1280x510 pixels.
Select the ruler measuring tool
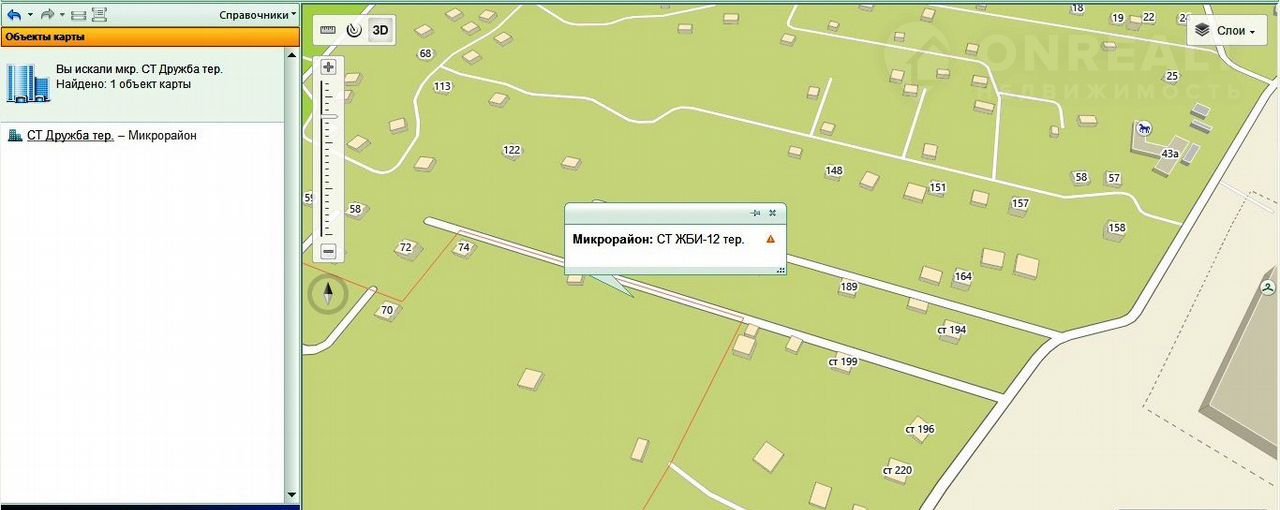click(329, 30)
